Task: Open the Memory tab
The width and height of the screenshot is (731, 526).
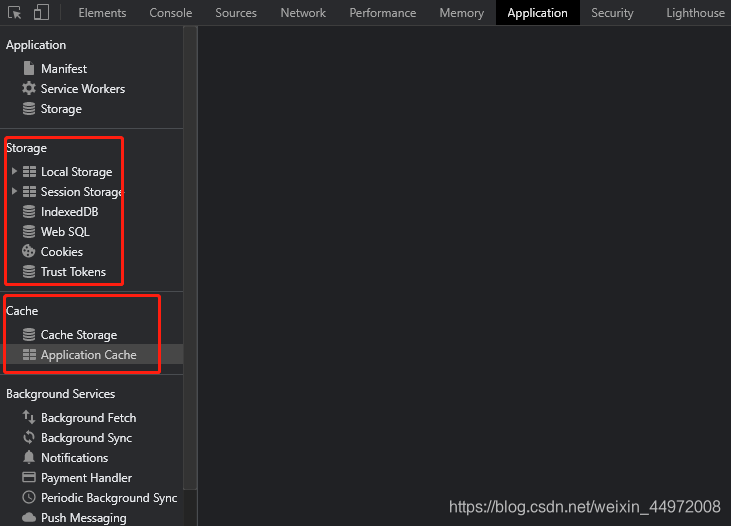Action: pyautogui.click(x=462, y=13)
